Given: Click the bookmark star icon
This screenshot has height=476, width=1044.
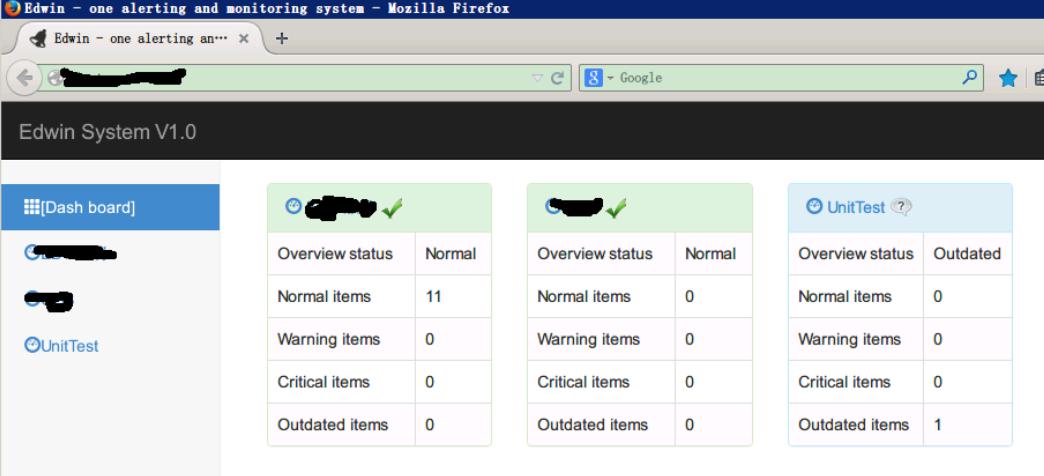Looking at the screenshot, I should tap(1009, 78).
